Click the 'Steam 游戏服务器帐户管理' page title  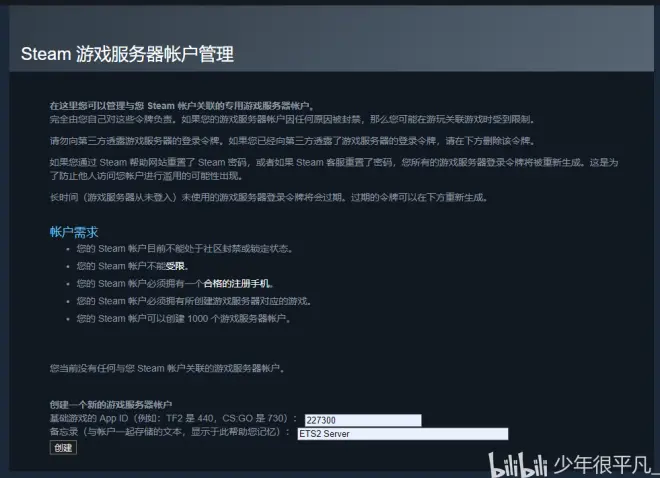click(x=127, y=54)
